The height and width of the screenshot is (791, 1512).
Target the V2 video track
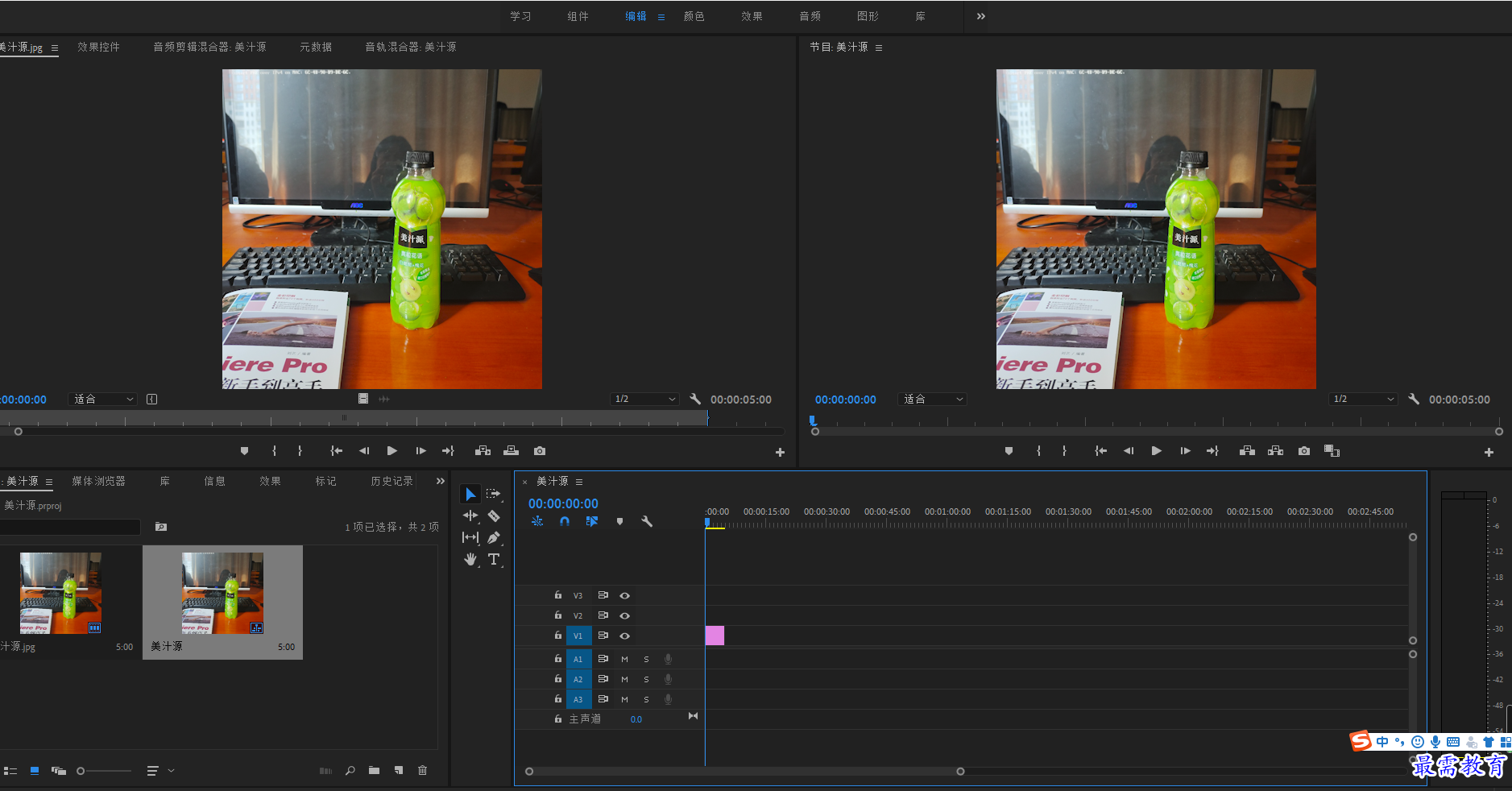click(x=578, y=615)
